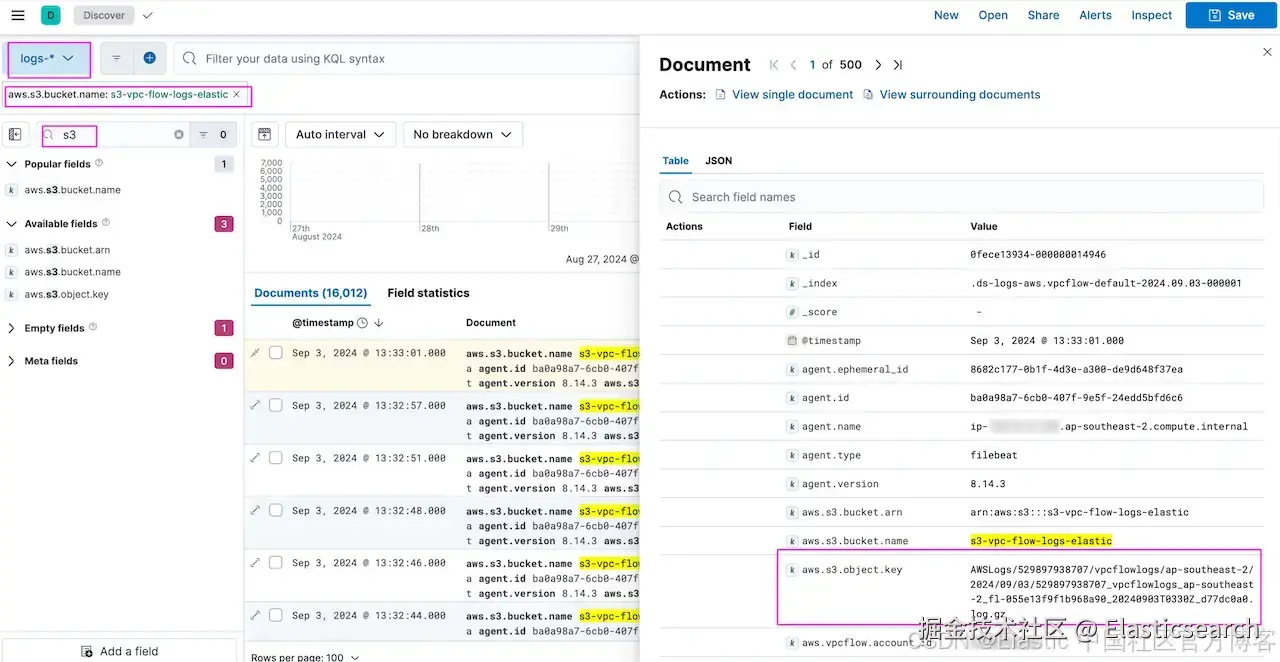Viewport: 1280px width, 662px height.
Task: Check the 13:32:51 document row
Action: (x=275, y=458)
